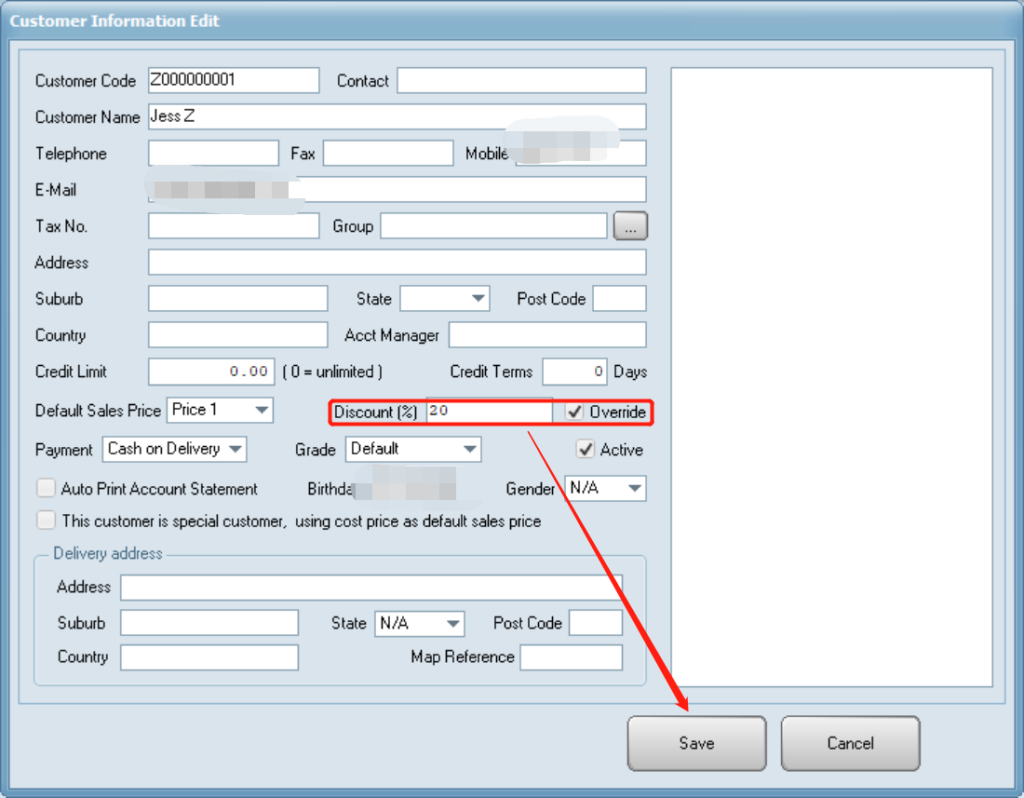Click the Map Reference field

[570, 657]
